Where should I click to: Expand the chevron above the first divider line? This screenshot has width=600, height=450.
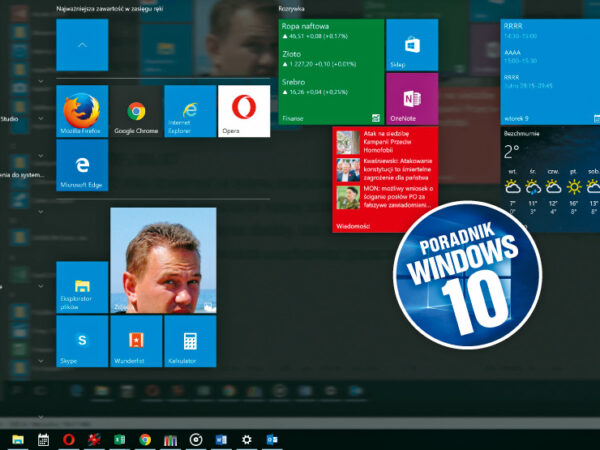[x=40, y=79]
